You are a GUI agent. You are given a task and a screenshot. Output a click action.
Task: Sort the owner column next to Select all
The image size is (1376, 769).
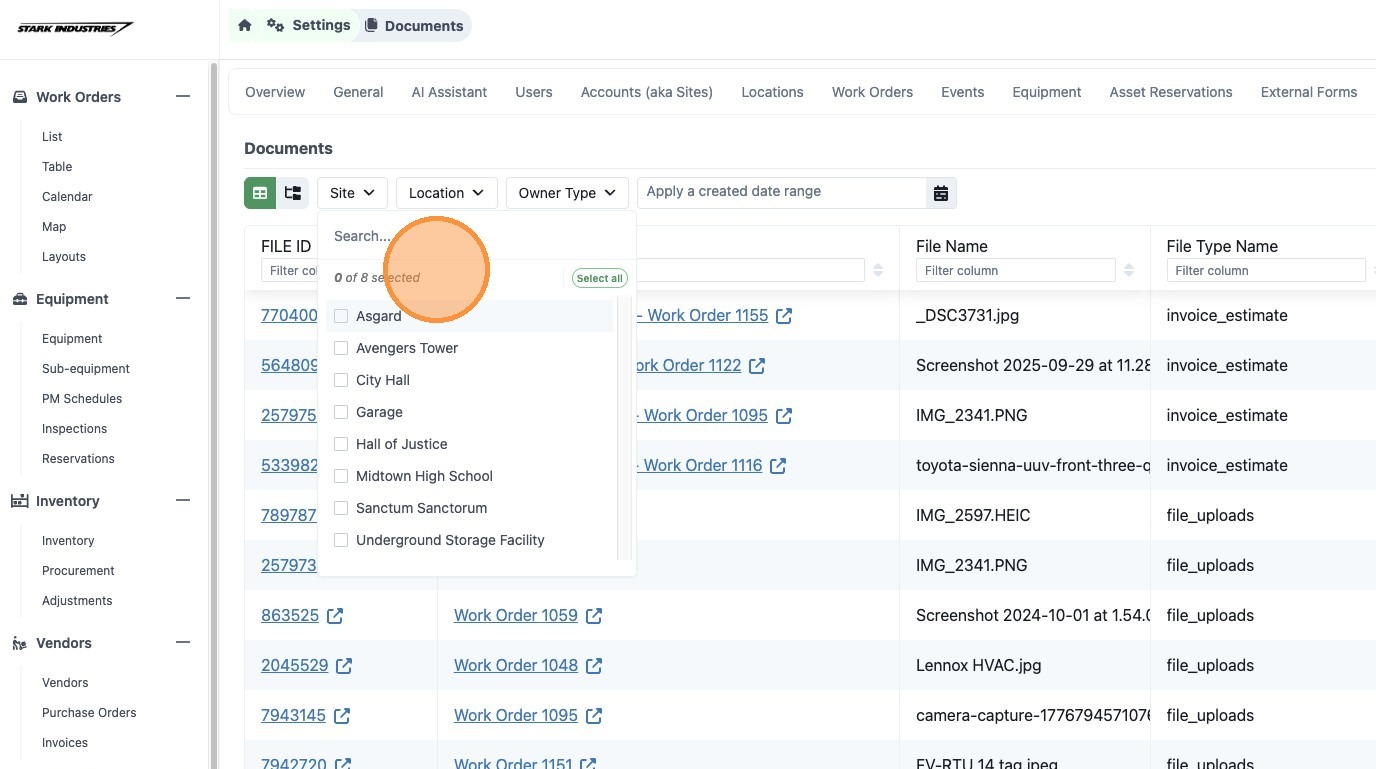coord(878,270)
